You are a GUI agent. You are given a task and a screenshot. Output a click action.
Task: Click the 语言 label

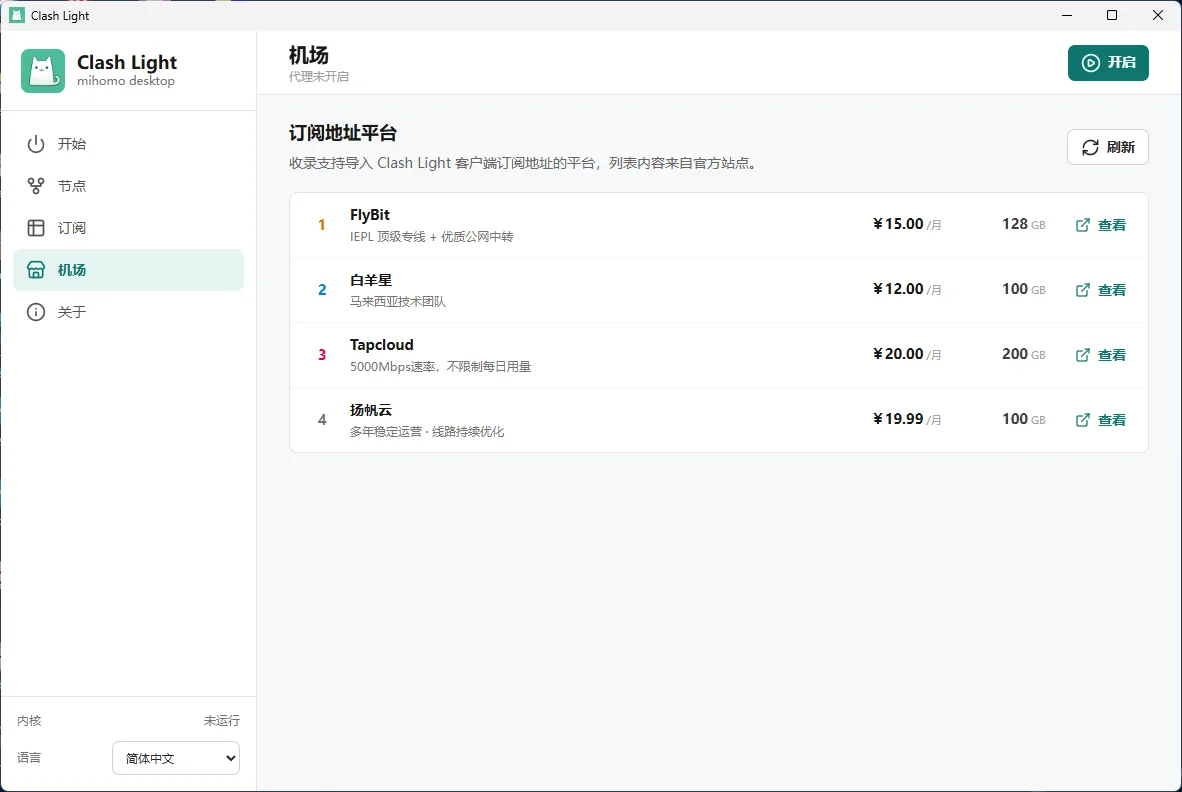tap(29, 757)
